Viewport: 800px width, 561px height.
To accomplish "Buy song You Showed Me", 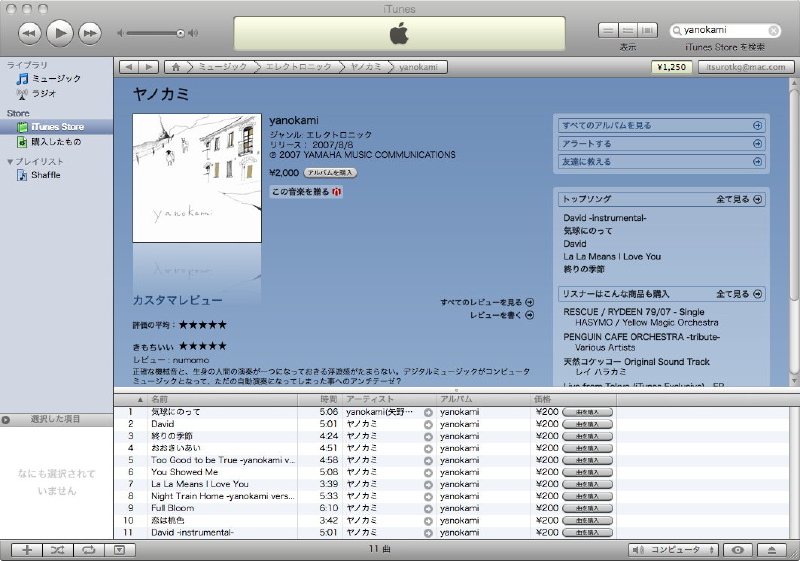I will pos(587,472).
